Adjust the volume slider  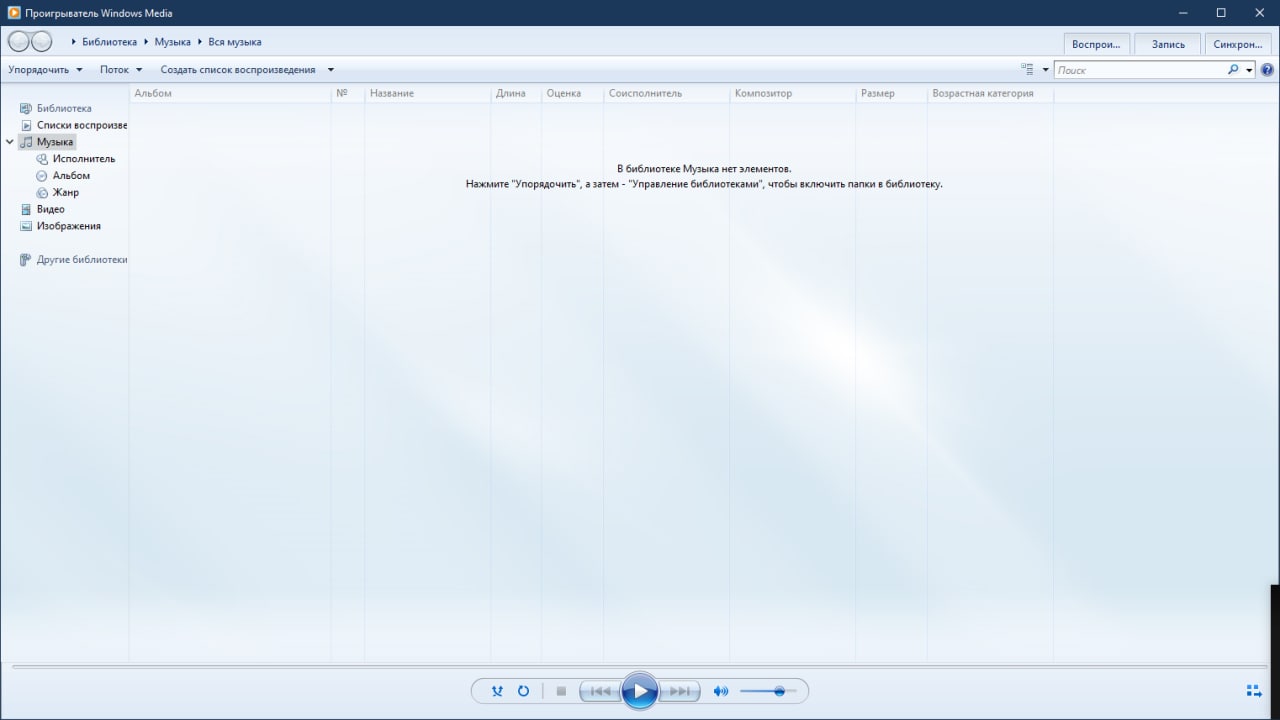click(x=768, y=691)
